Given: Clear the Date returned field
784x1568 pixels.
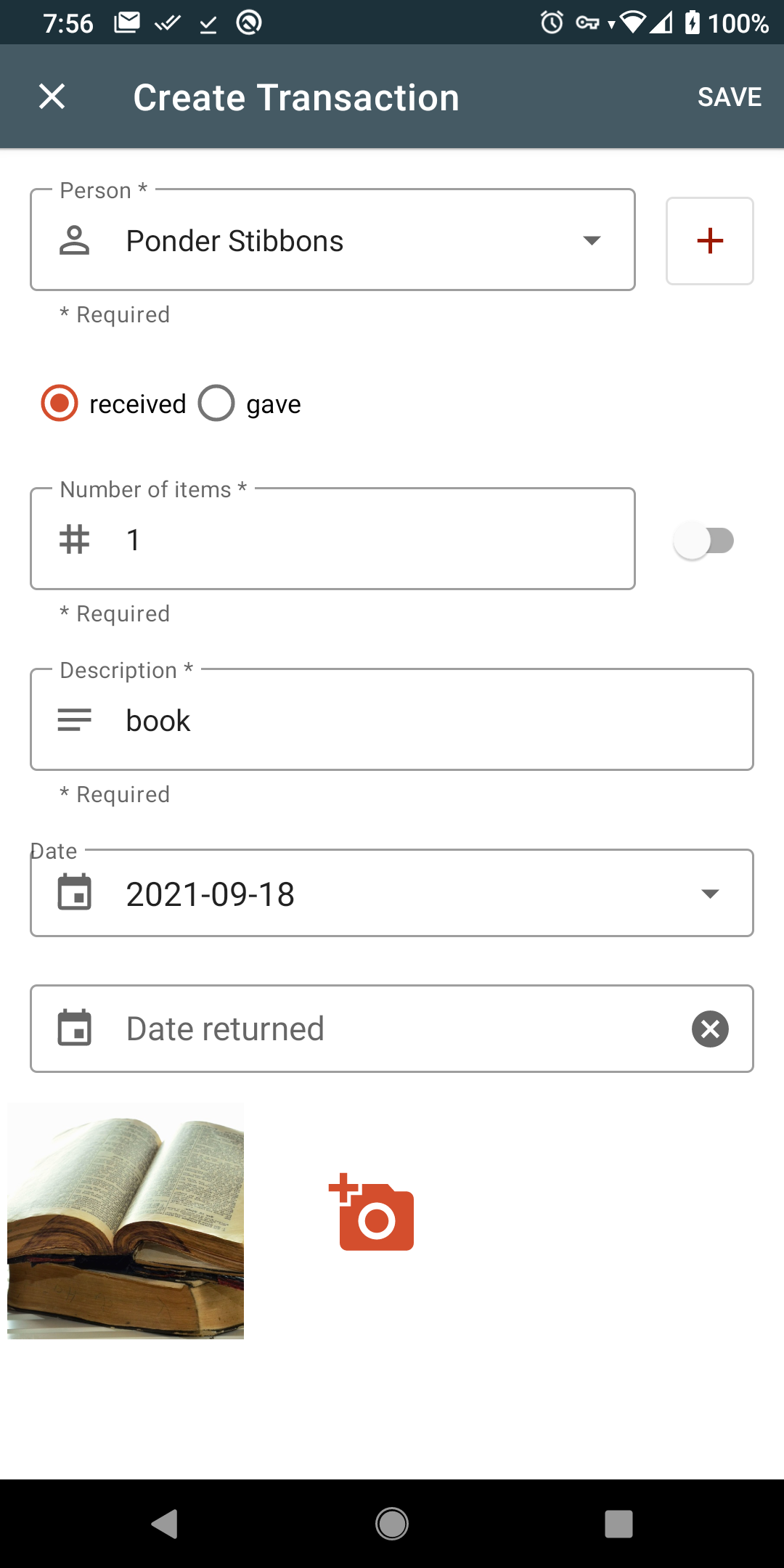Looking at the screenshot, I should (x=710, y=1029).
